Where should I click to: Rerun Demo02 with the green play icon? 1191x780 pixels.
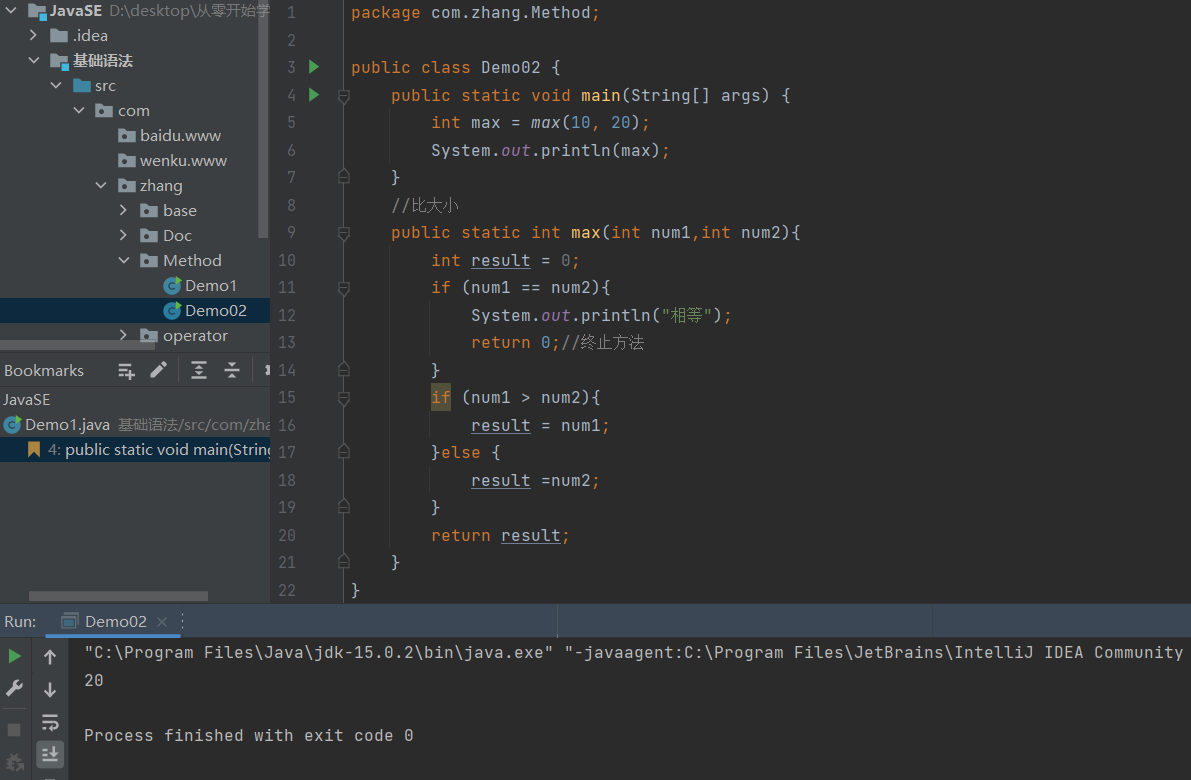[x=14, y=656]
